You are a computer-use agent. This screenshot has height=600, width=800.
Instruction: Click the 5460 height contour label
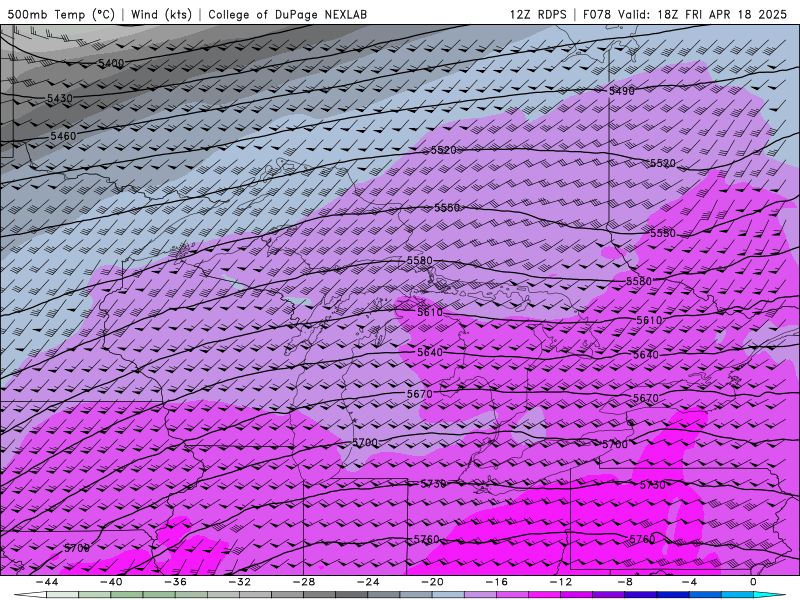point(63,136)
